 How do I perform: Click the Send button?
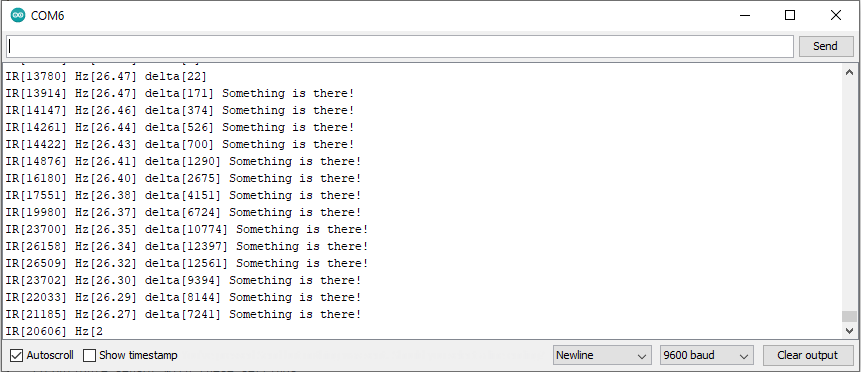pos(825,46)
